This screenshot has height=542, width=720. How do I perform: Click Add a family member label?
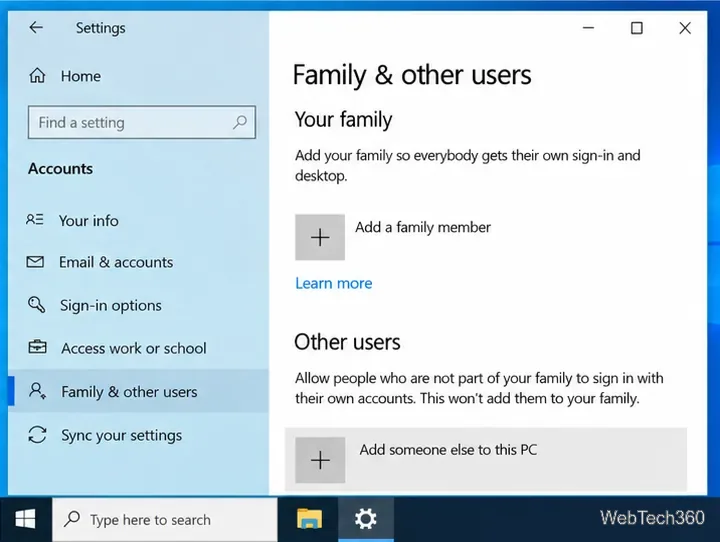click(x=423, y=227)
